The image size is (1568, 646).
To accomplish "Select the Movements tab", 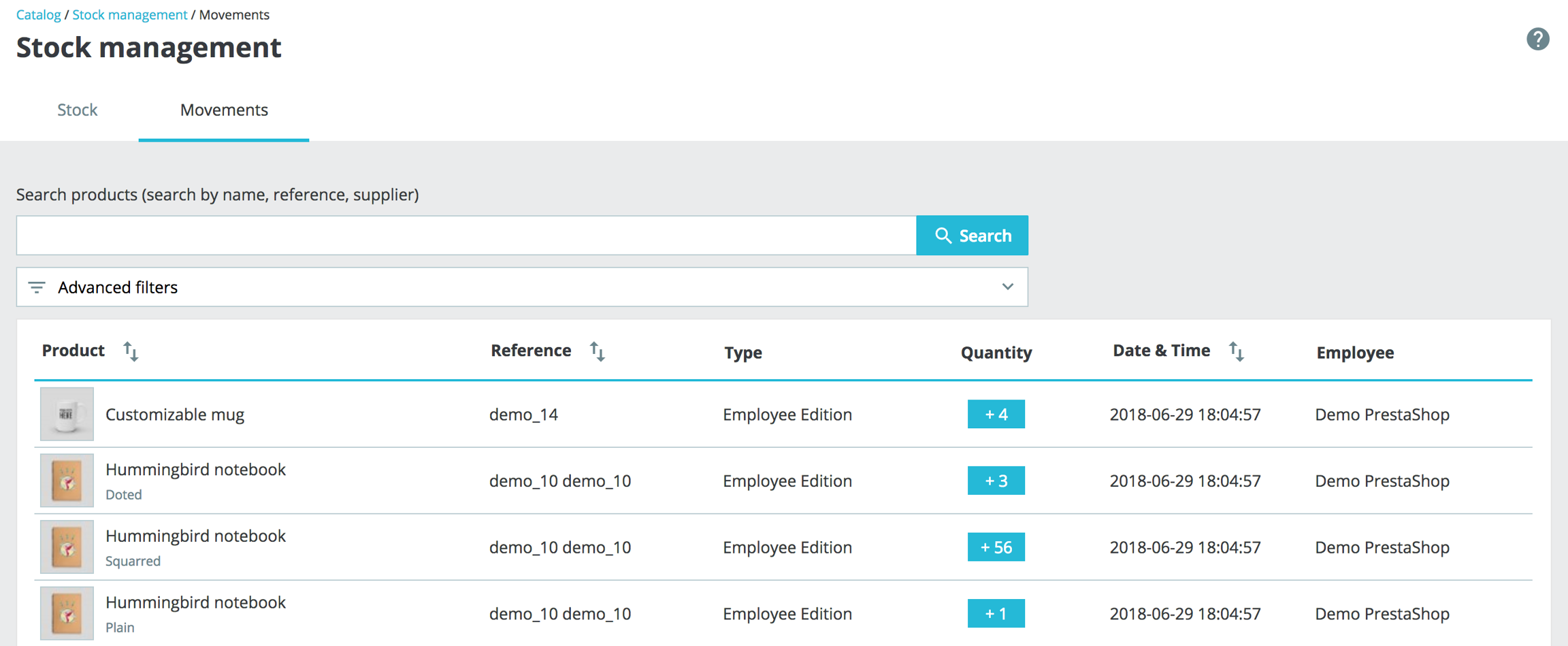I will (224, 110).
